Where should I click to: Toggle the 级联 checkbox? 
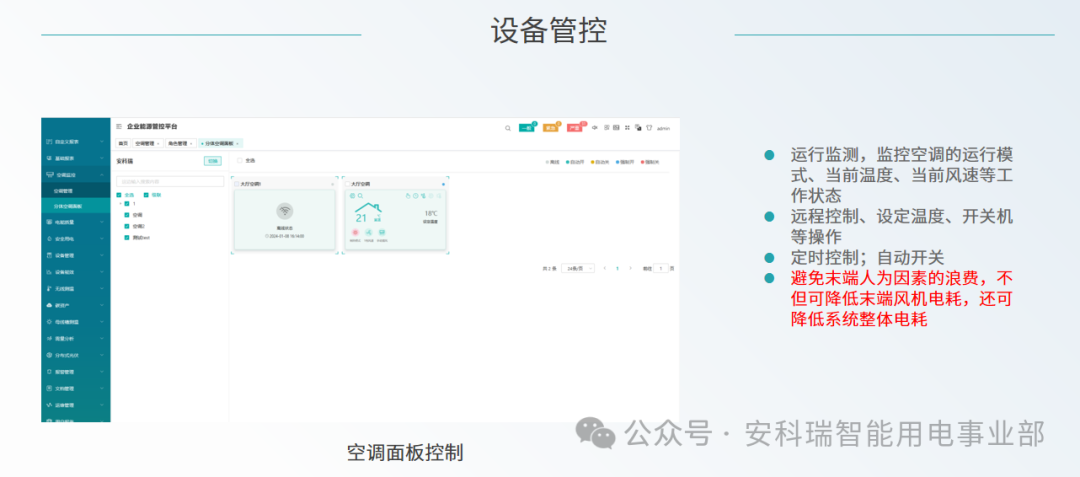(x=146, y=195)
